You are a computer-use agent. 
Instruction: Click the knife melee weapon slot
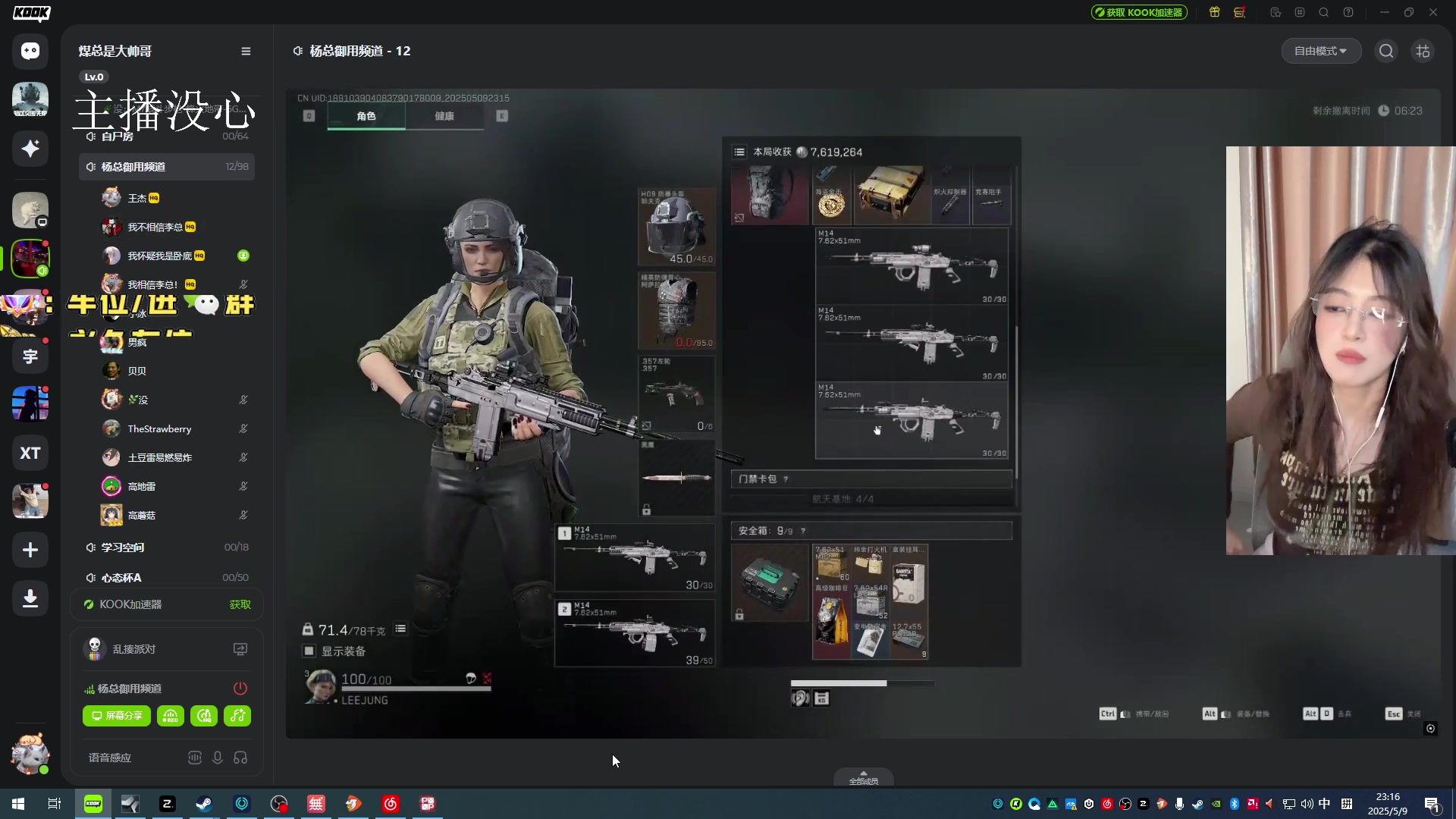676,478
